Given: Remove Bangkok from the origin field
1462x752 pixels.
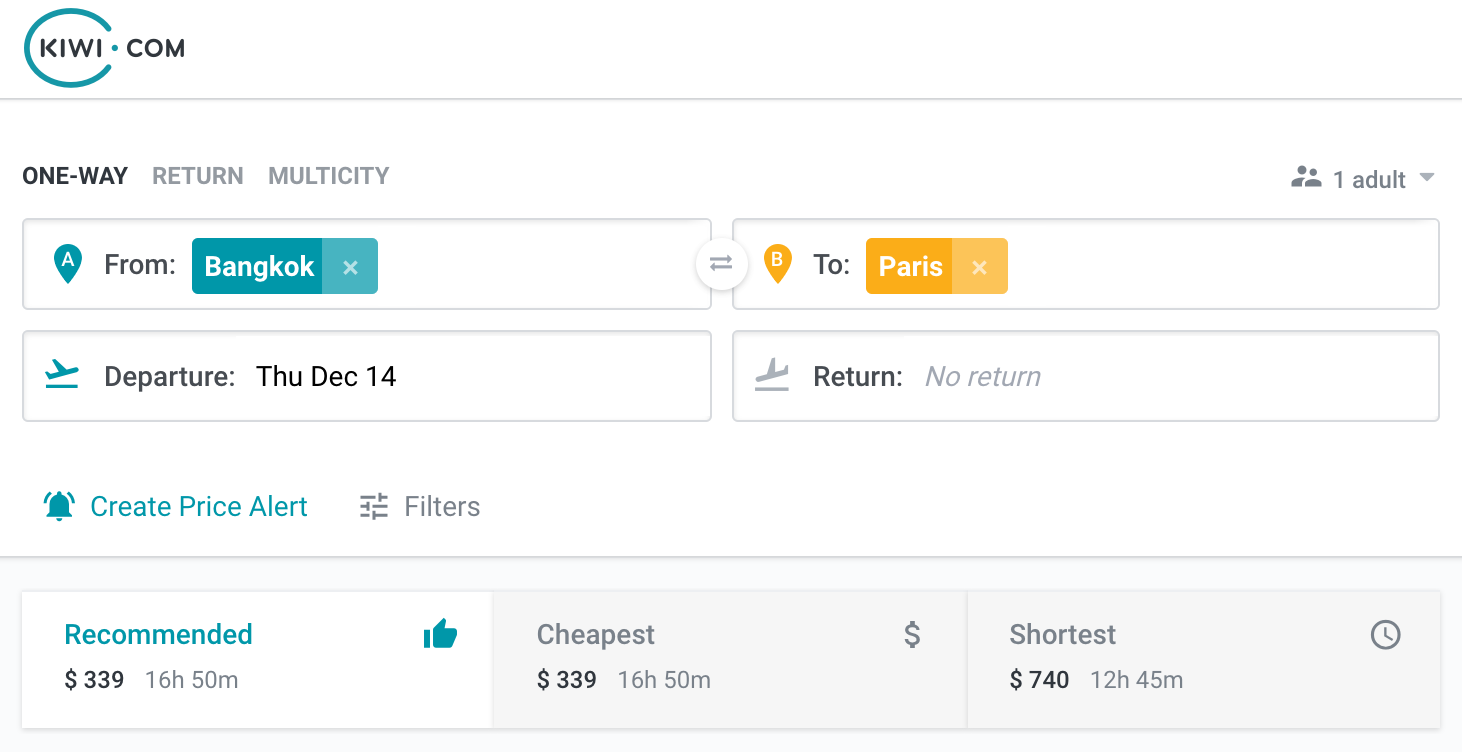Looking at the screenshot, I should (350, 267).
